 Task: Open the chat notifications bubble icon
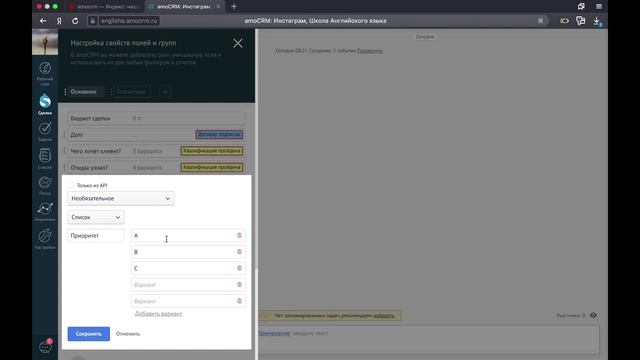(45, 347)
